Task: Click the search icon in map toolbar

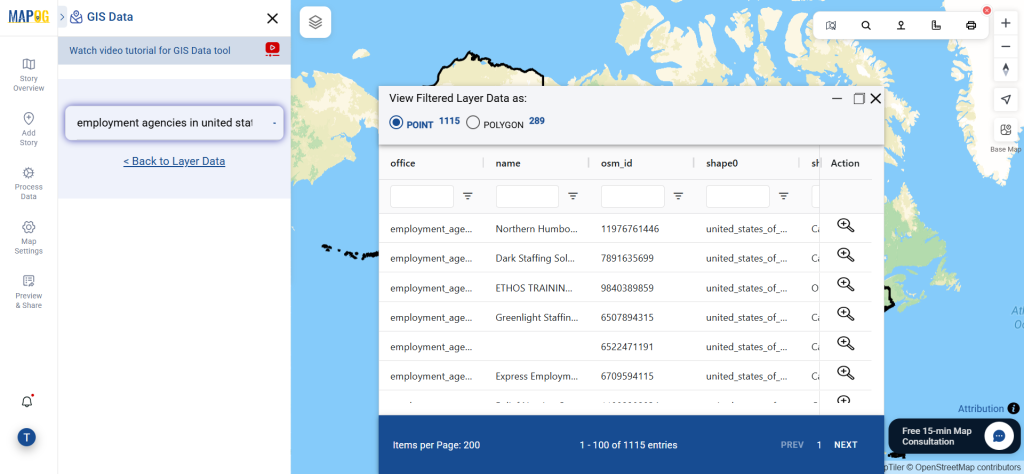Action: click(866, 25)
